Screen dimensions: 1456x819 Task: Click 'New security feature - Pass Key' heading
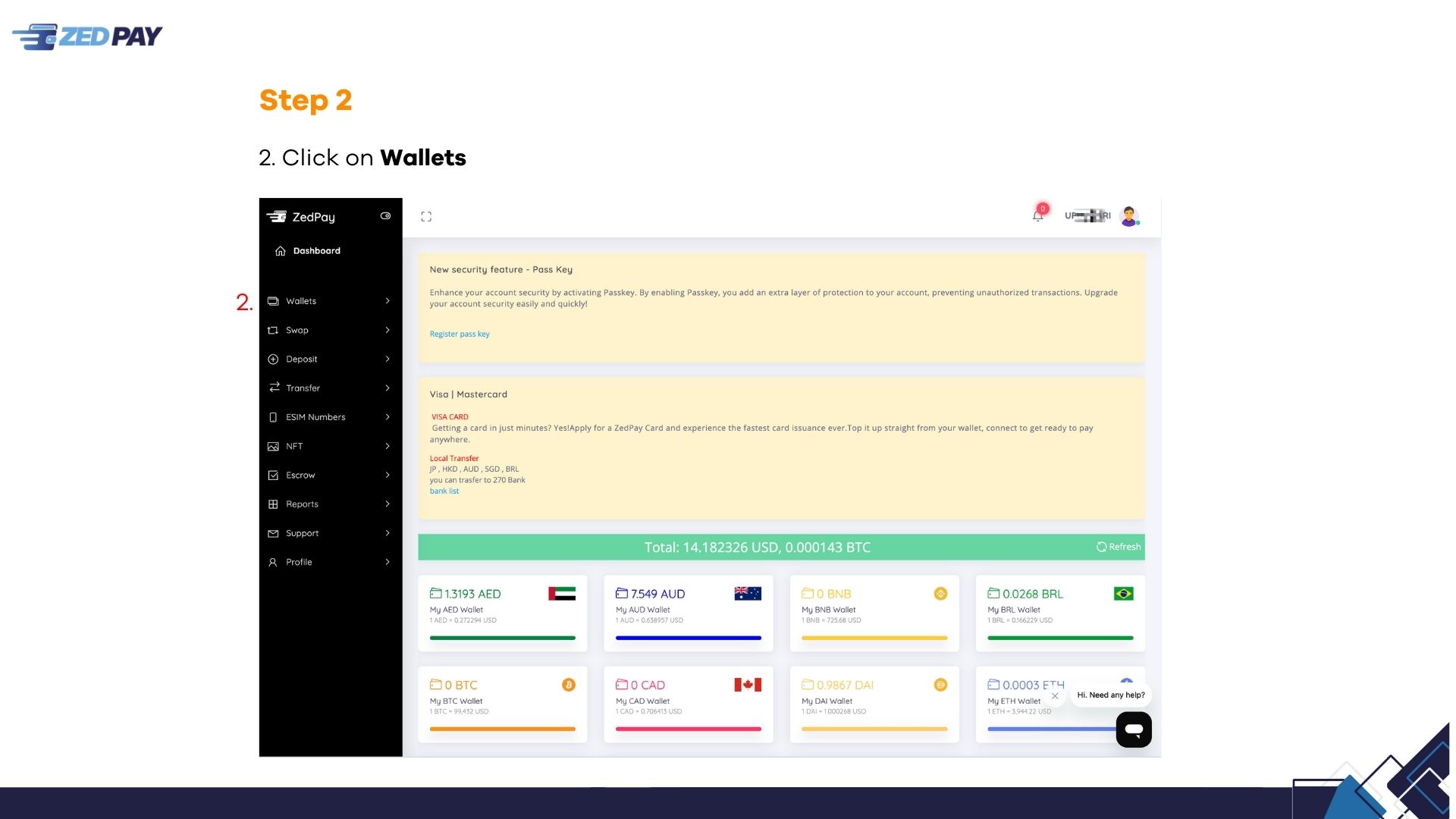501,270
